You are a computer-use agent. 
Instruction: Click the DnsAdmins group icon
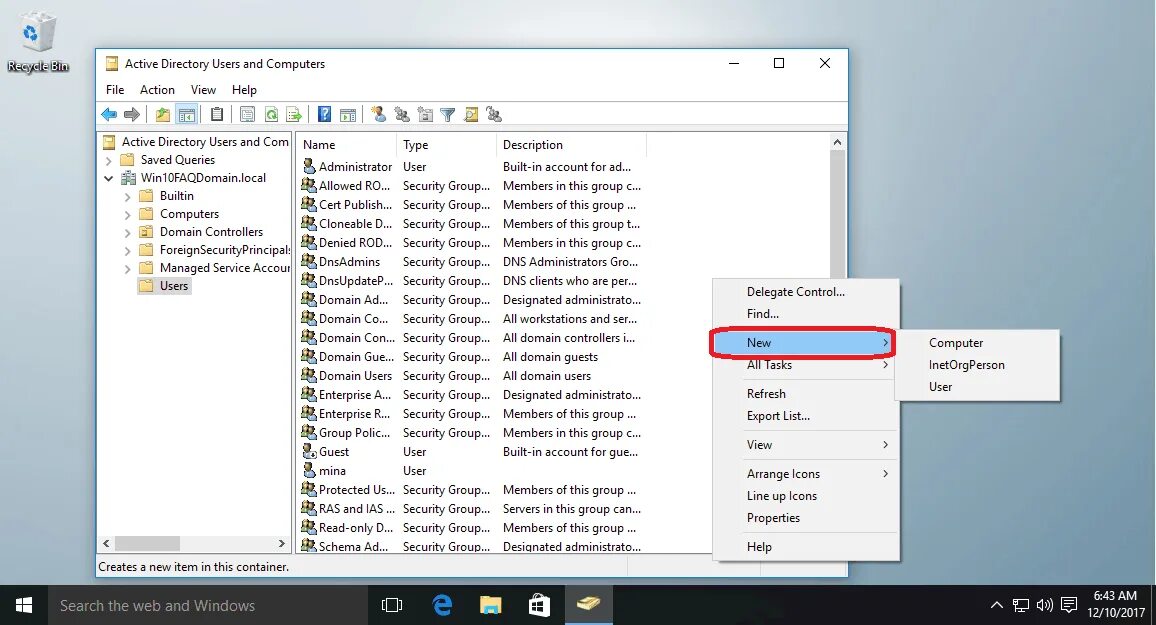309,261
